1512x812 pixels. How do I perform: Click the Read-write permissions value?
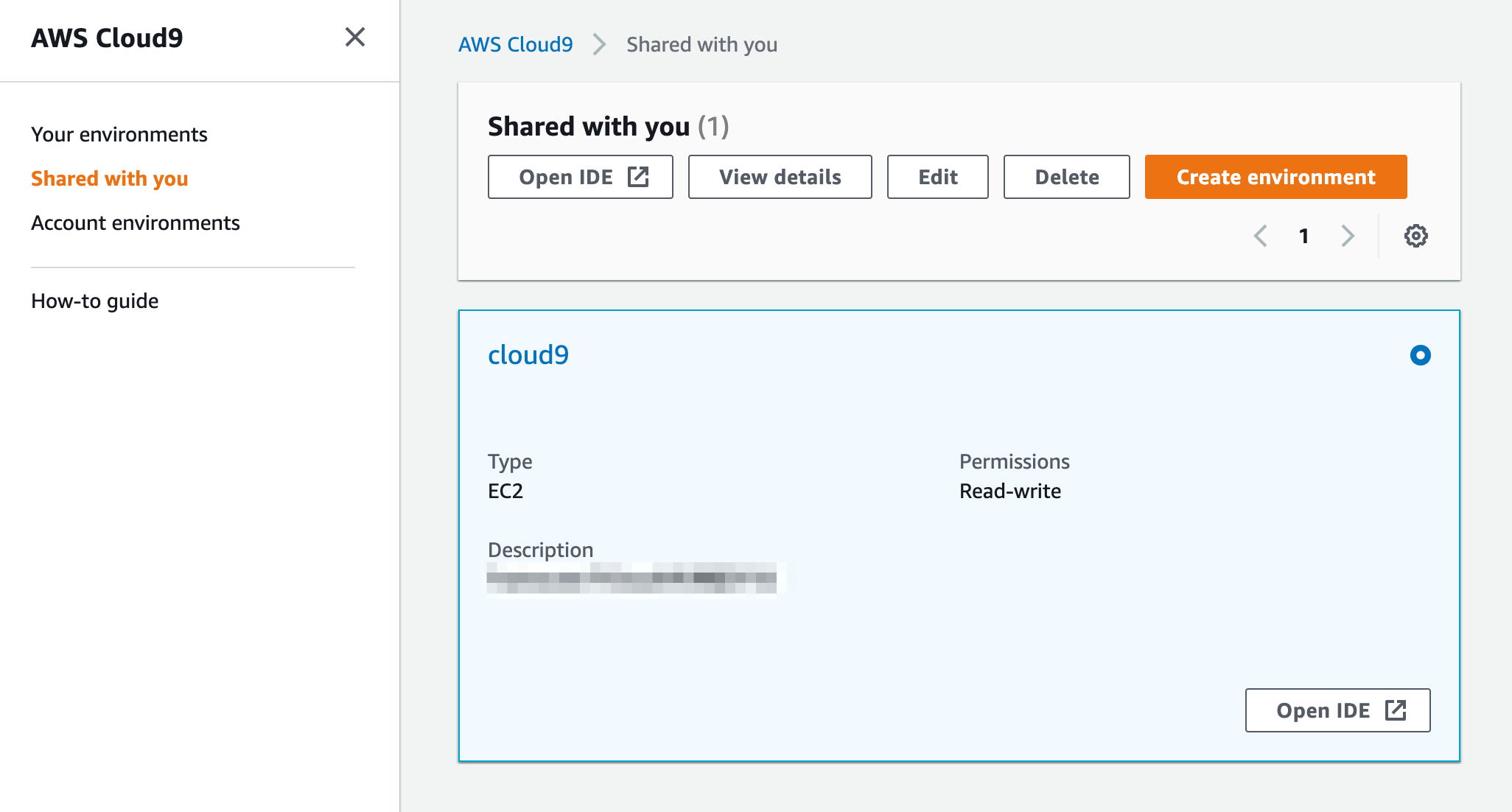pyautogui.click(x=1010, y=491)
